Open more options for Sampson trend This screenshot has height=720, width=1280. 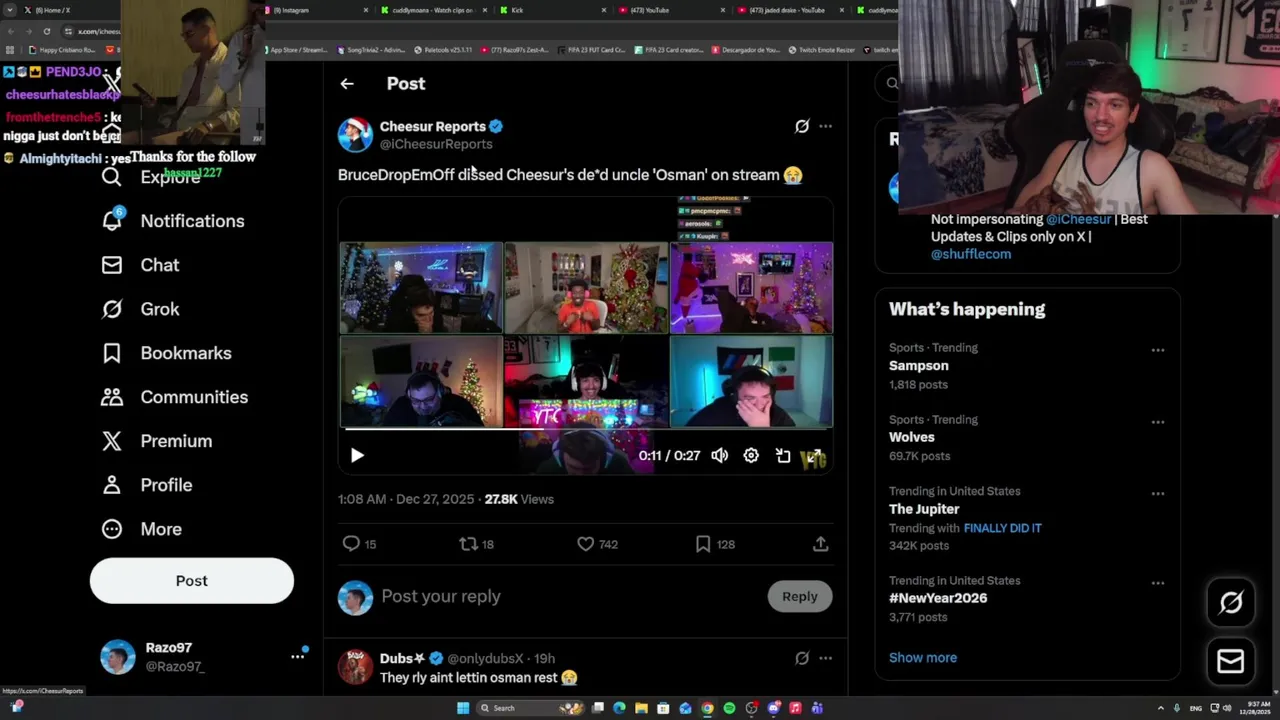pyautogui.click(x=1158, y=350)
